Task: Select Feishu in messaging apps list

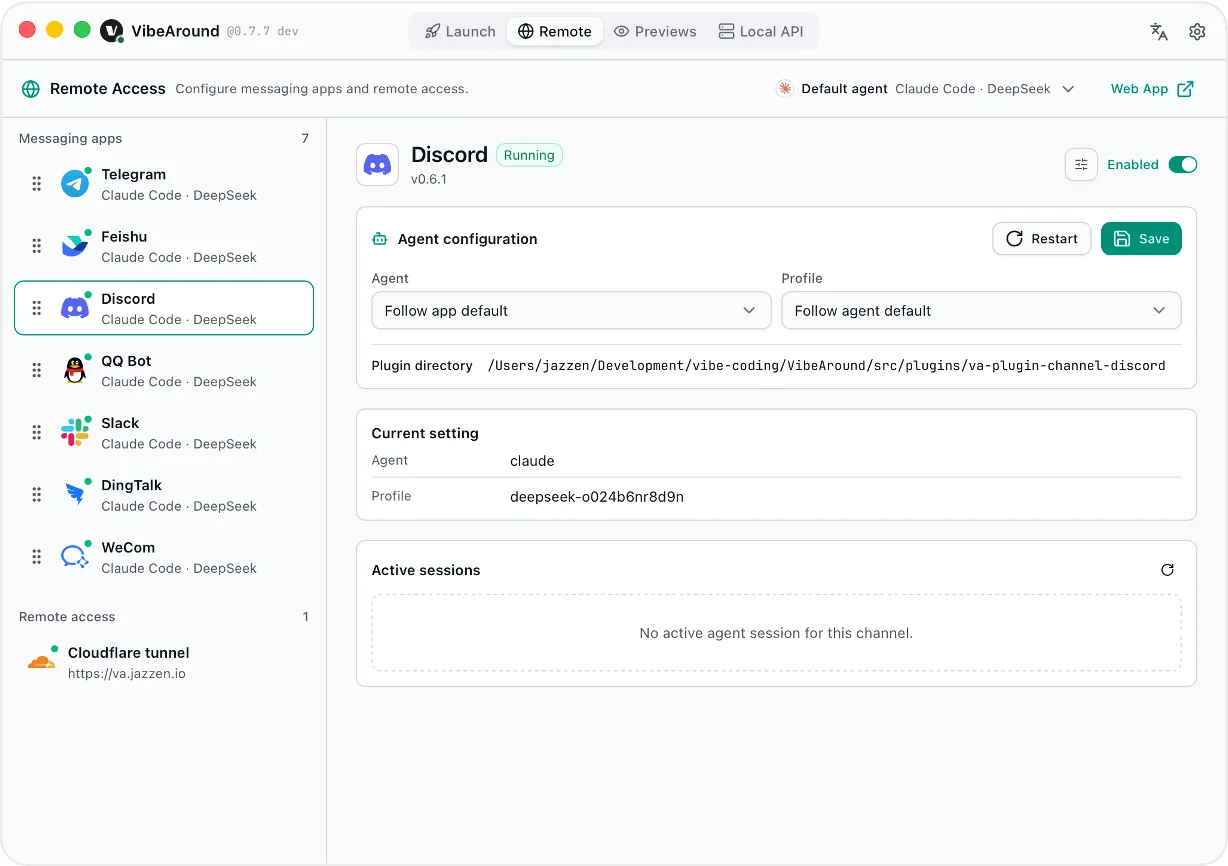Action: coord(164,246)
